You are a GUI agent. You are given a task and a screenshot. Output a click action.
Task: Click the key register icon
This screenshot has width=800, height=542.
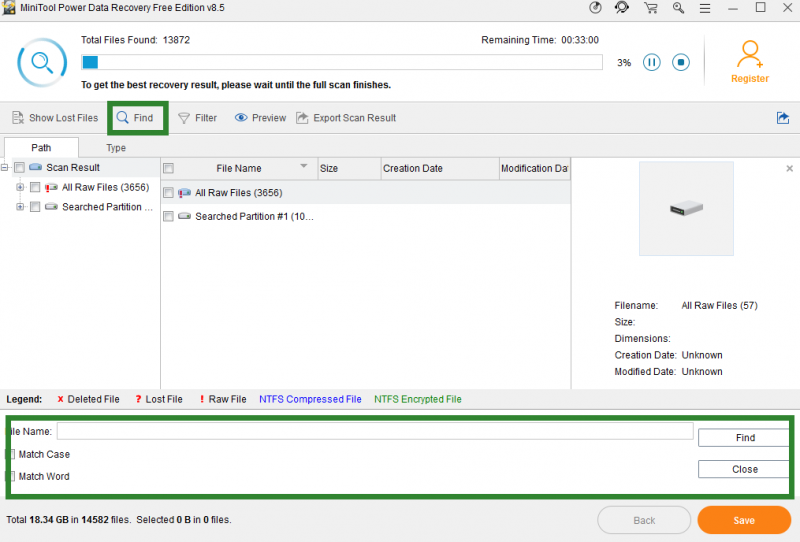[678, 8]
